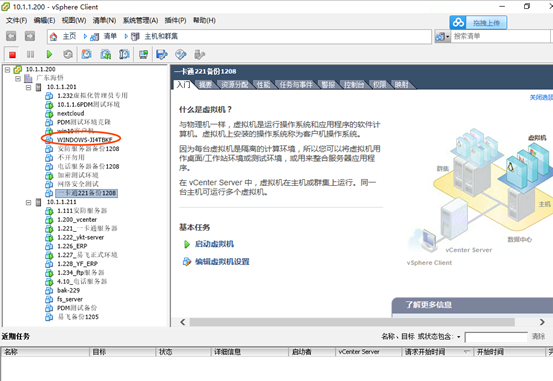Select the 1.200_vcenter virtual machine

(x=77, y=220)
